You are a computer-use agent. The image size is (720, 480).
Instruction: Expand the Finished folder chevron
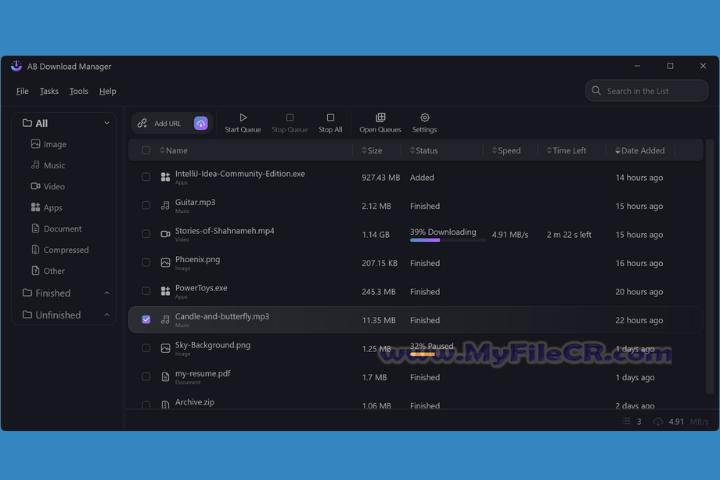pyautogui.click(x=107, y=293)
